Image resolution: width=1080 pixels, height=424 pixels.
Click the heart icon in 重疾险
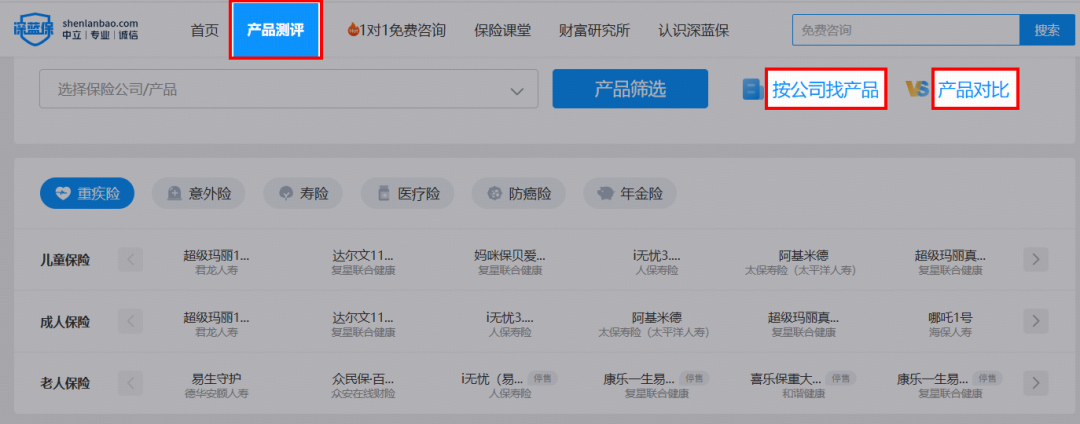click(x=63, y=194)
